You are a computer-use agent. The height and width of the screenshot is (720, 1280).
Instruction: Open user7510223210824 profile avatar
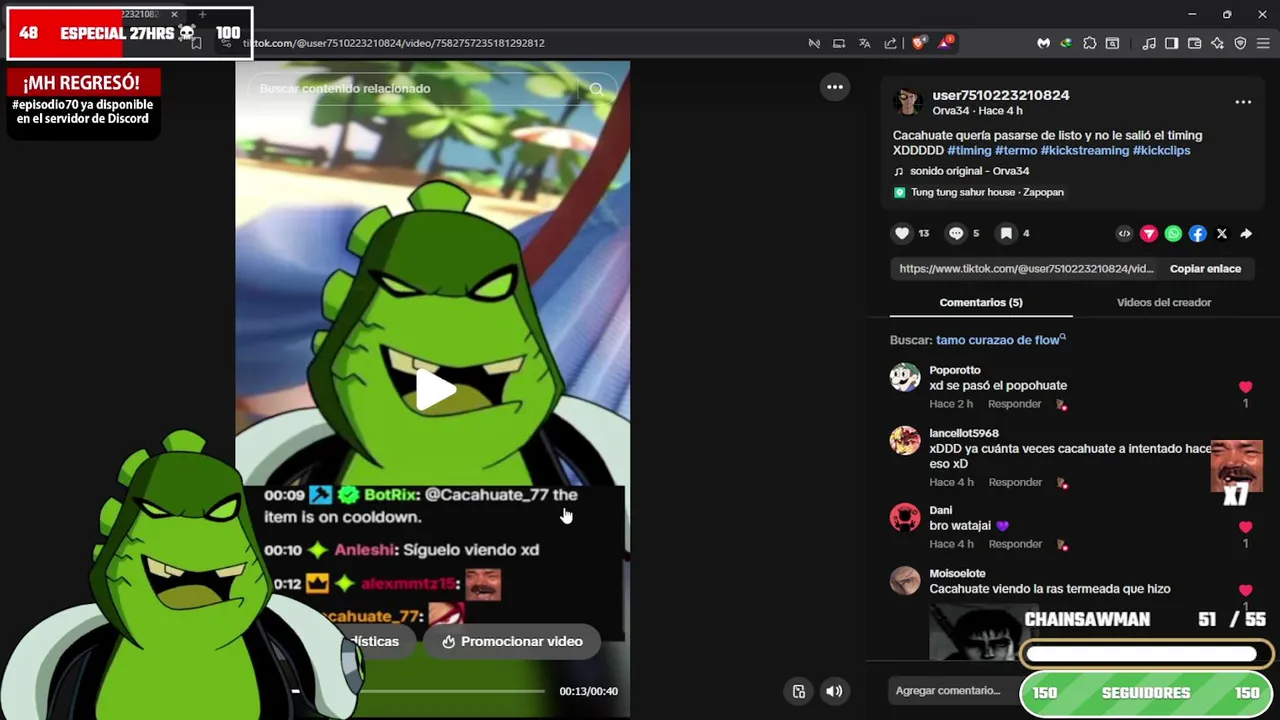click(x=907, y=102)
